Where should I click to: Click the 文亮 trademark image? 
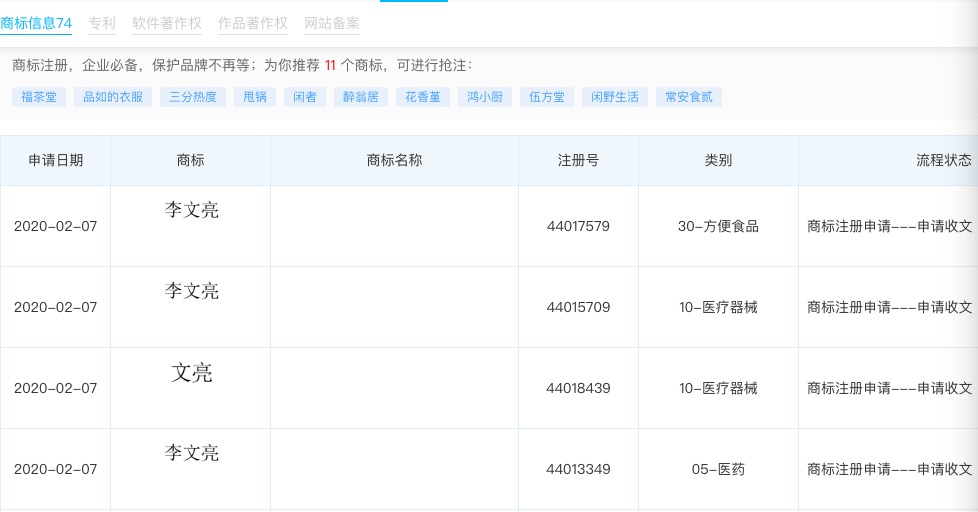(192, 373)
